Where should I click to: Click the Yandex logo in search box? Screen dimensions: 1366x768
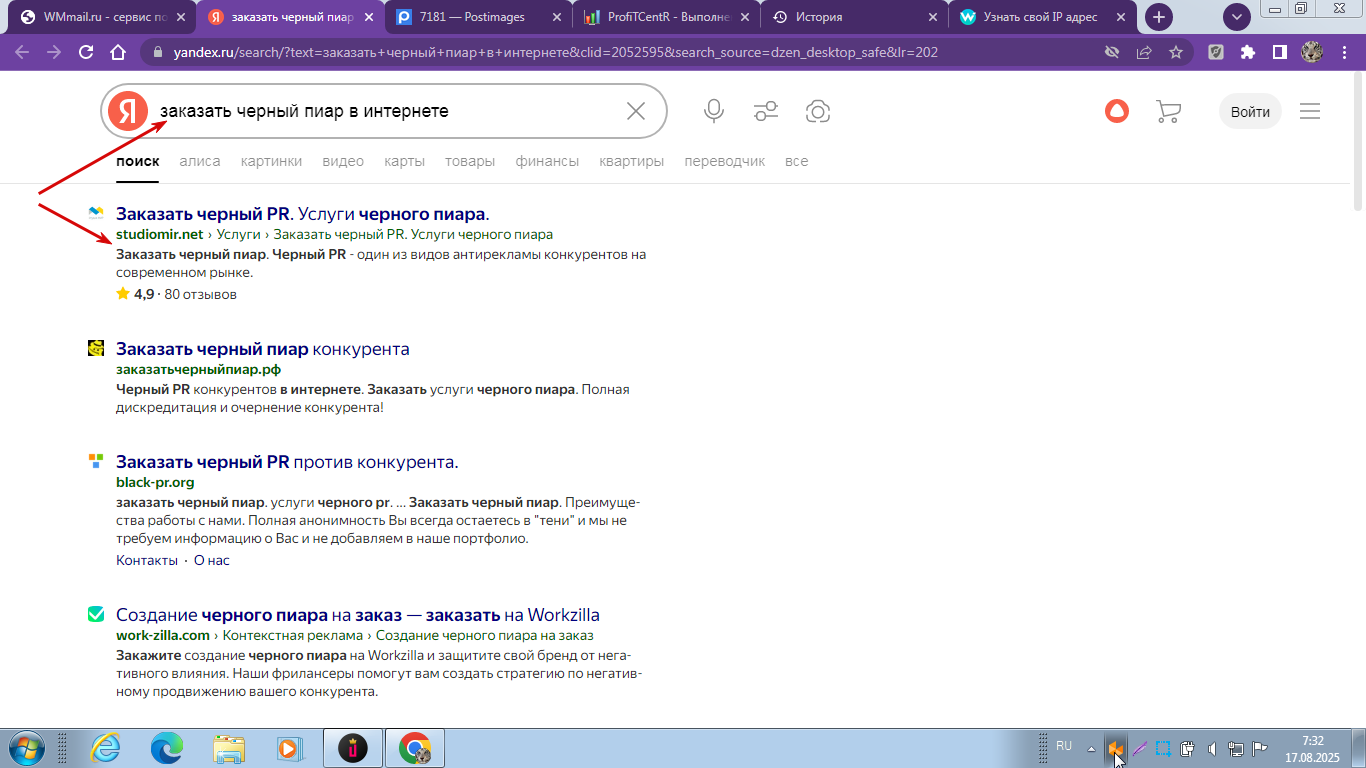(x=126, y=111)
